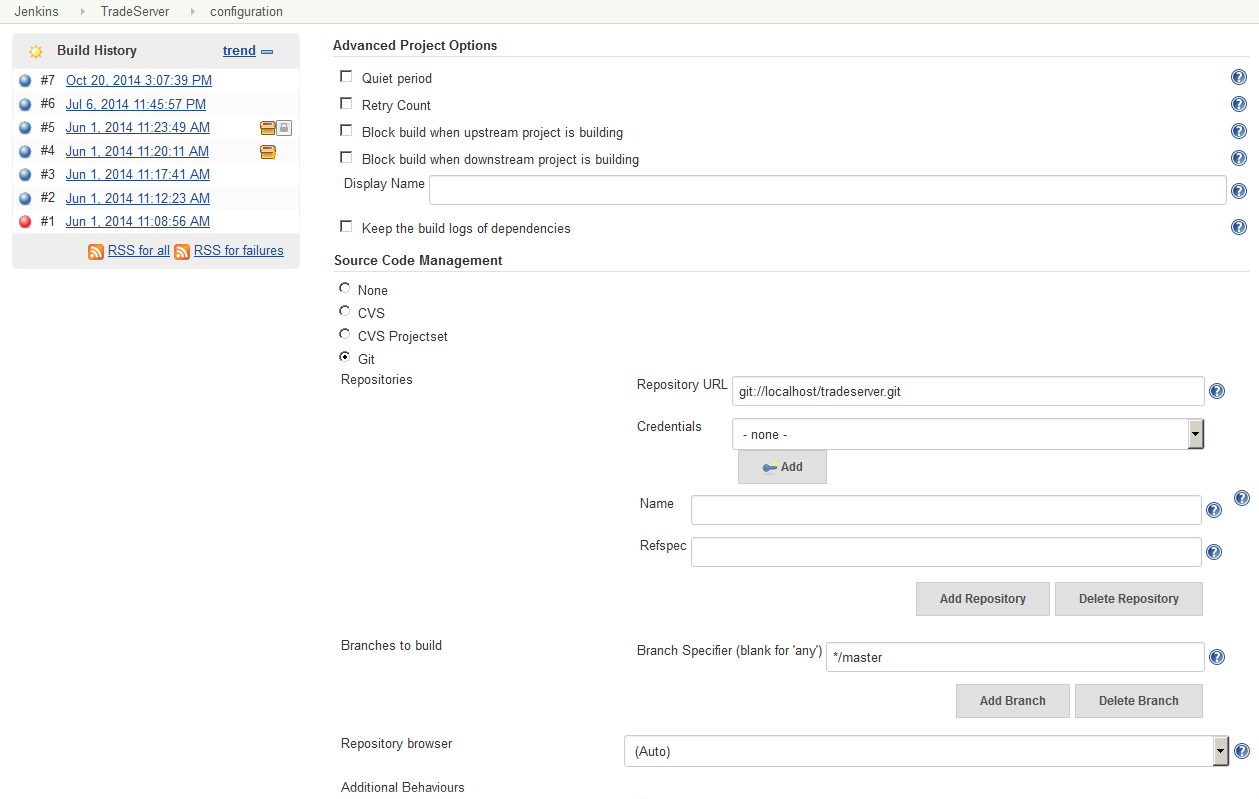The image size is (1259, 799).
Task: Open build Oct 20, 2014 3:07:39 PM
Action: [x=139, y=80]
